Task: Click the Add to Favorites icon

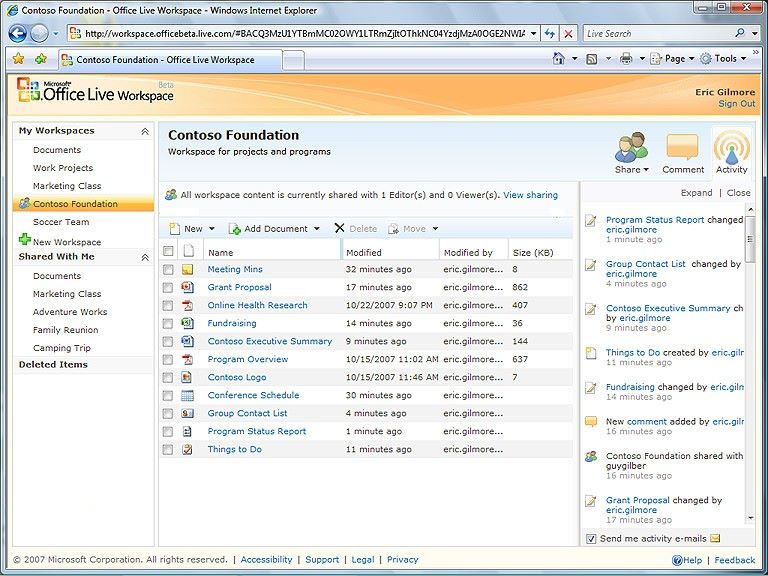Action: pos(41,59)
